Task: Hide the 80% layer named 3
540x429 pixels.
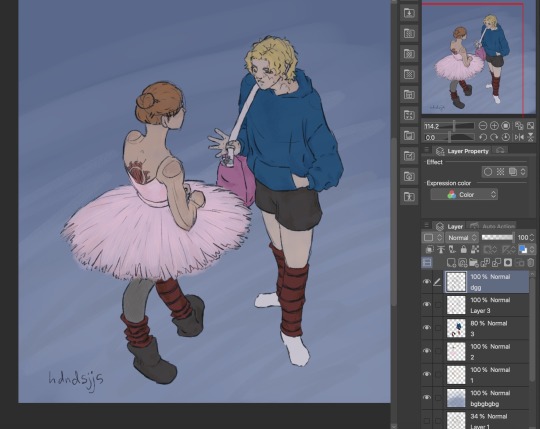Action: tap(427, 328)
